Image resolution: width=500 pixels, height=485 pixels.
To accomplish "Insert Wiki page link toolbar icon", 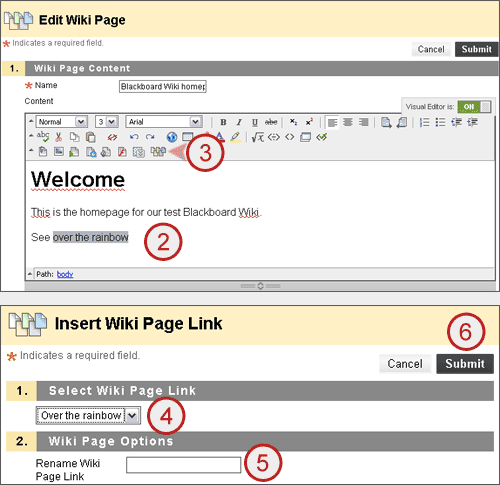I will point(158,152).
